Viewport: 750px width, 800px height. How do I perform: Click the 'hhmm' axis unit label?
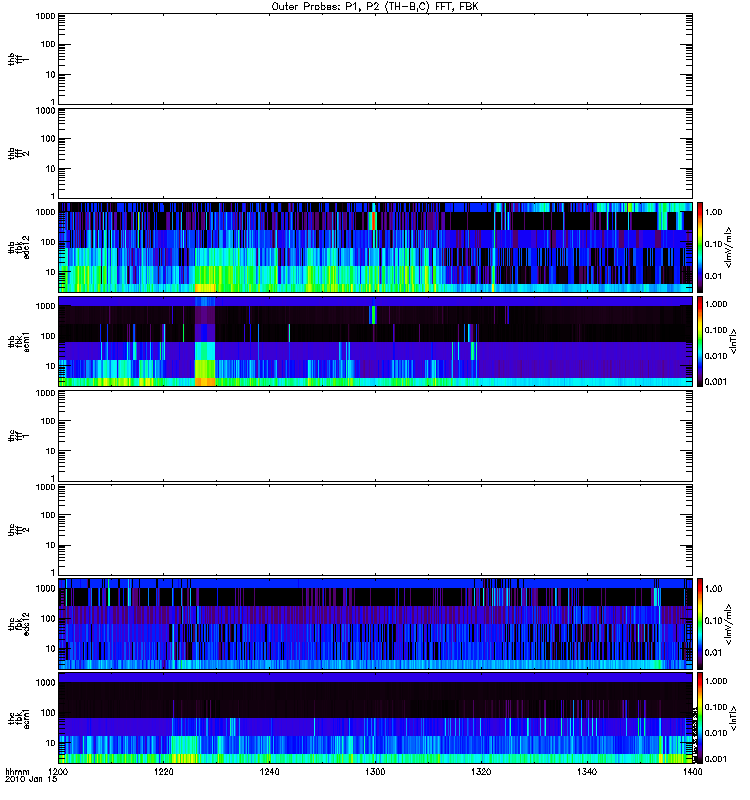coord(17,771)
